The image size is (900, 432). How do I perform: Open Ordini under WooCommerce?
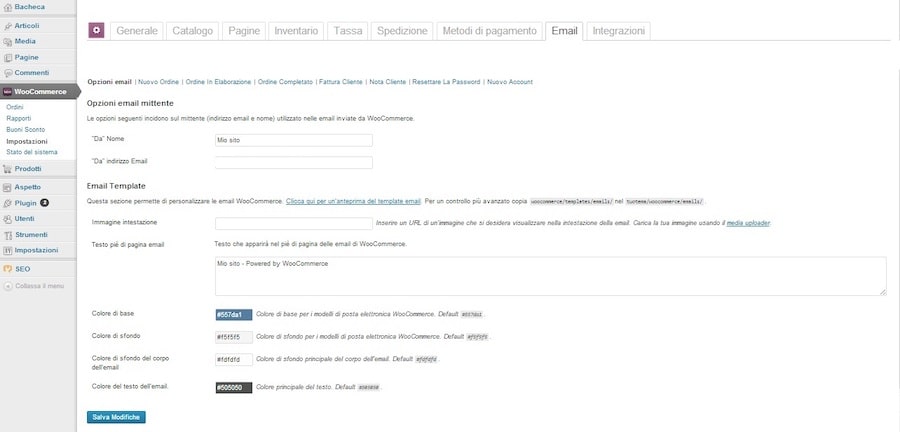tap(15, 107)
